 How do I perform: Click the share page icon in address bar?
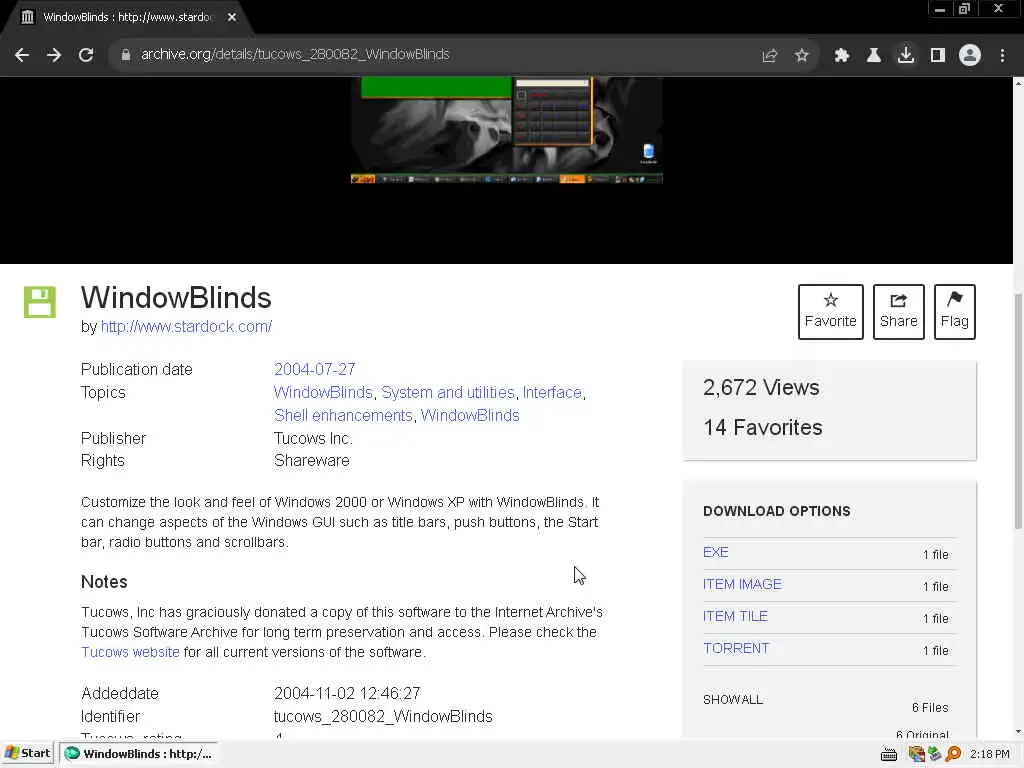pyautogui.click(x=770, y=56)
